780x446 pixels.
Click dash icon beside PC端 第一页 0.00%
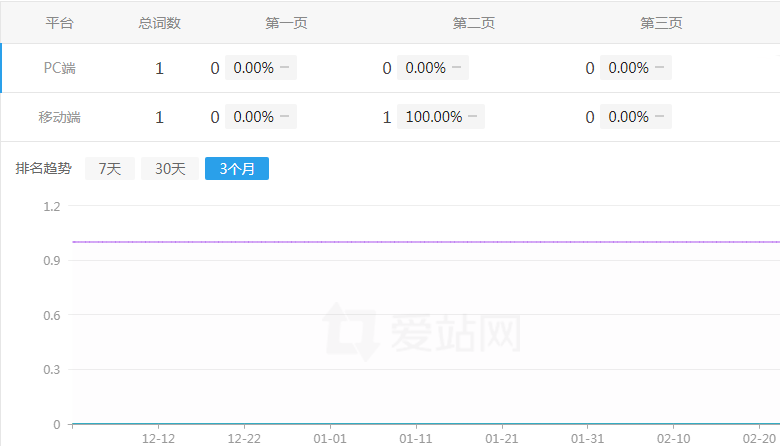point(285,68)
